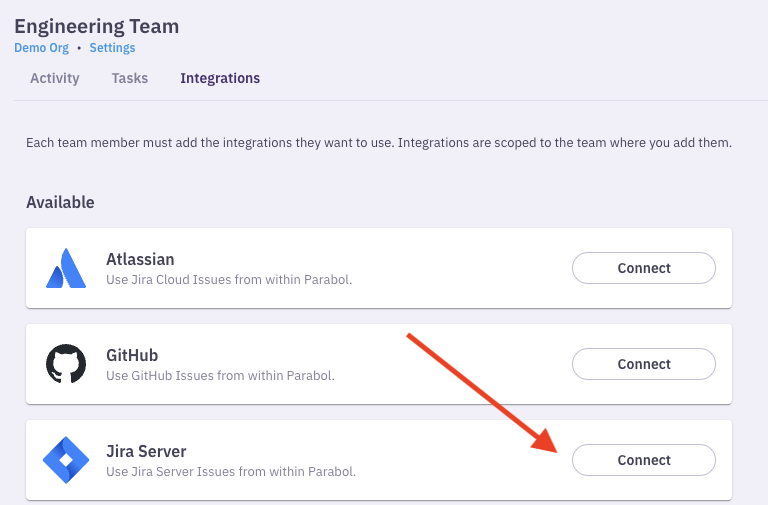Click the integrations scope notice text

tap(379, 143)
